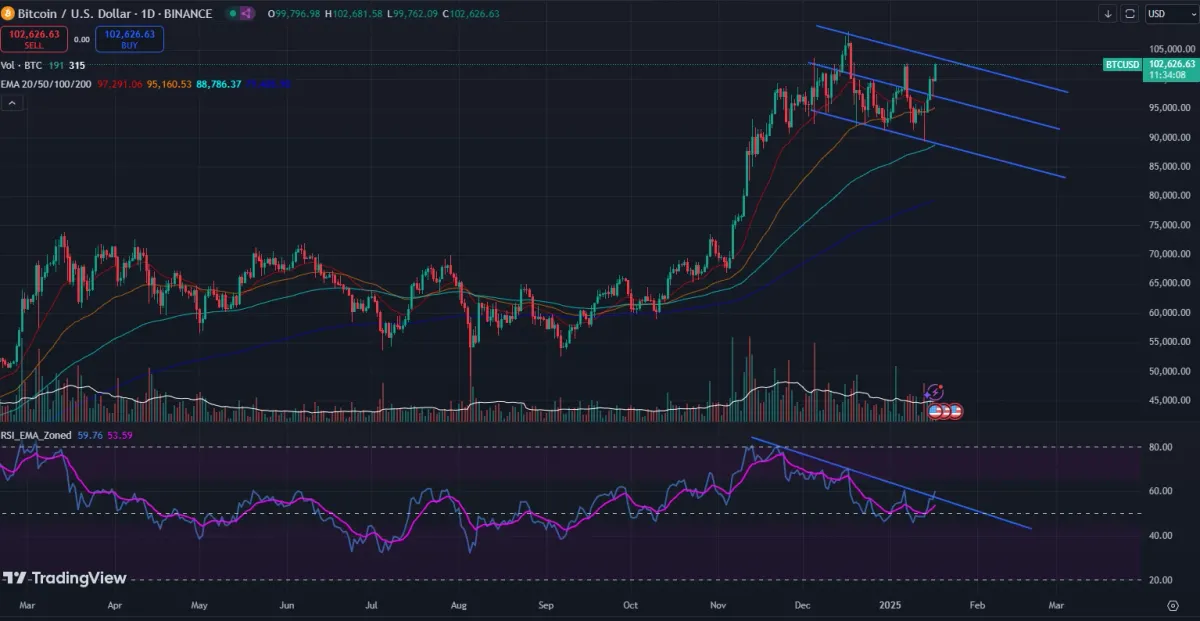The width and height of the screenshot is (1200, 621).
Task: Click the 20.00 RSI scale label
Action: click(1160, 579)
